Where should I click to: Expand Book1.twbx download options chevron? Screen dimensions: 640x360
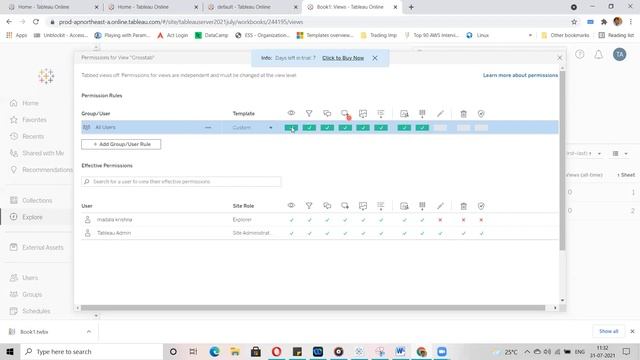pyautogui.click(x=89, y=331)
